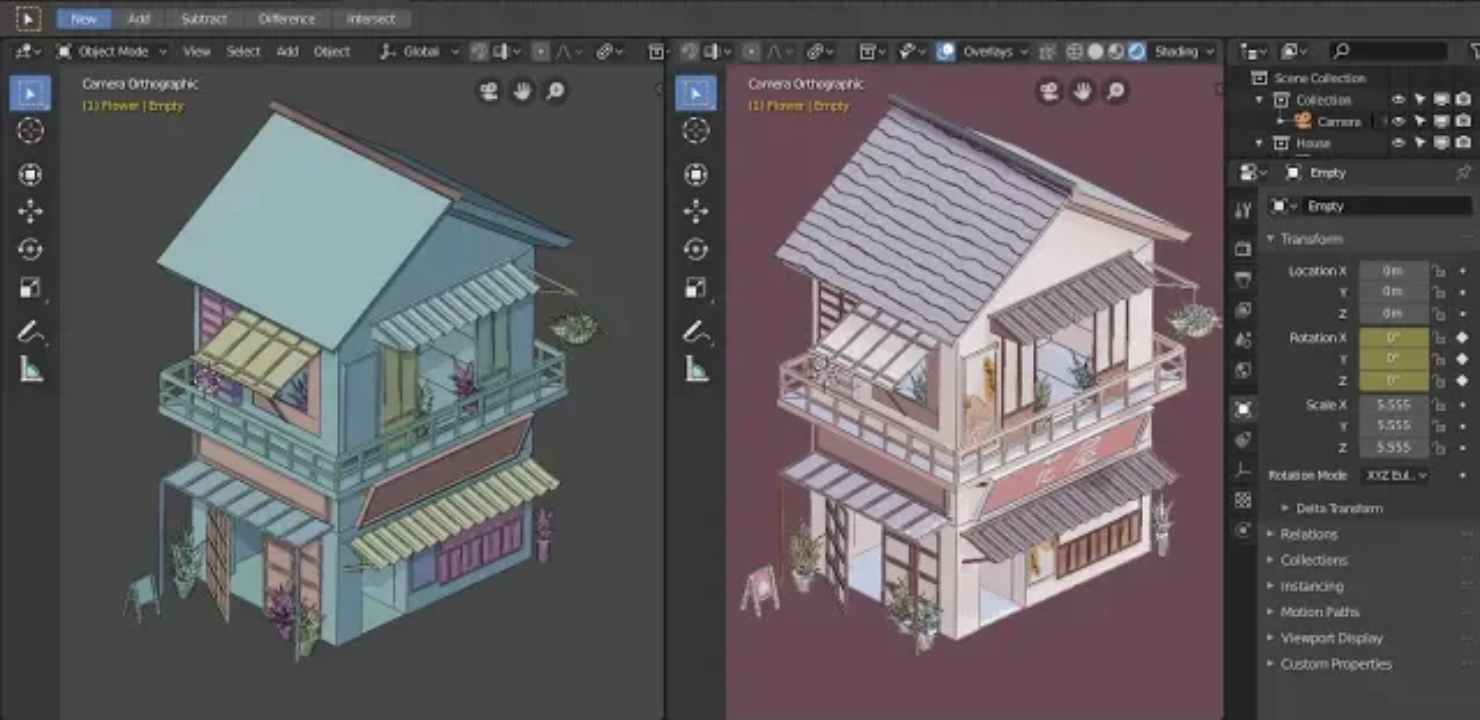Open the Object Mode dropdown
The image size is (1480, 720).
(112, 51)
